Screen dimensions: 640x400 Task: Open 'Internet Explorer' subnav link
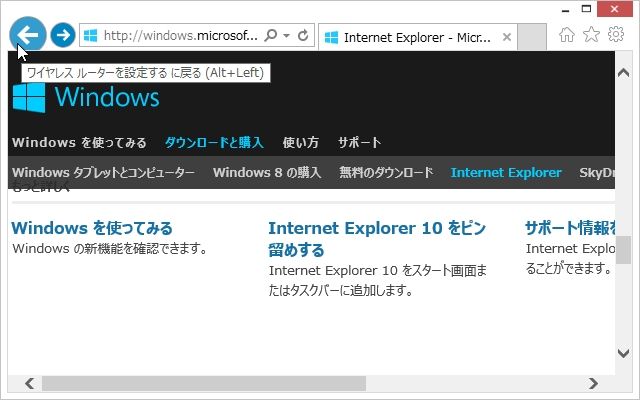click(506, 172)
